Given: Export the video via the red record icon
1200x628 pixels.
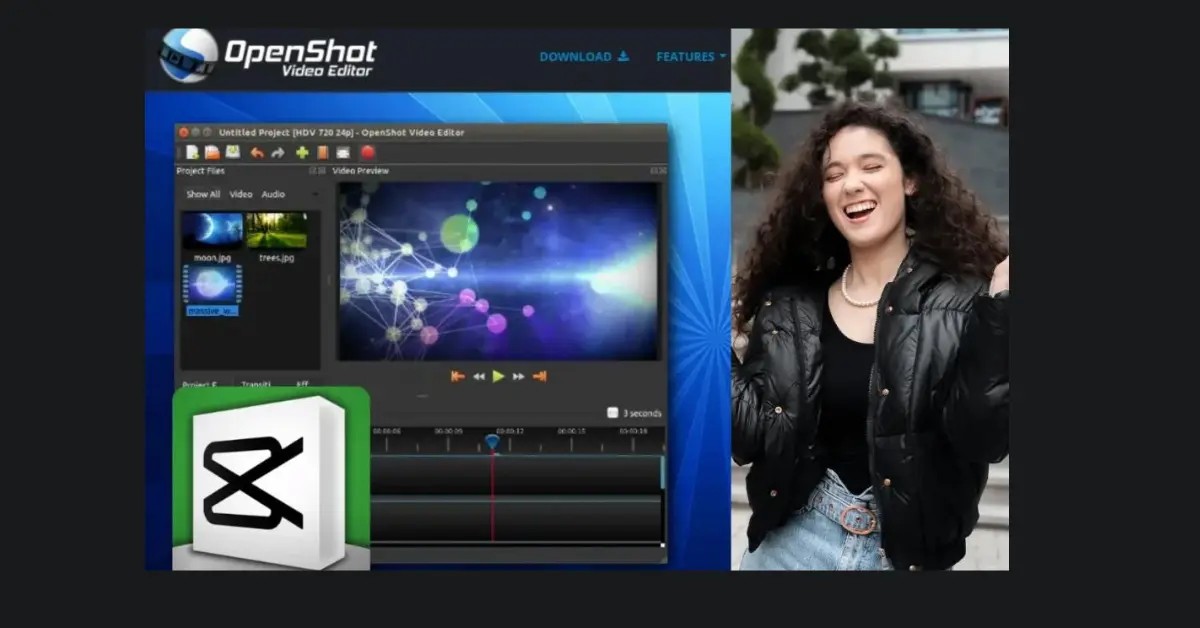Looking at the screenshot, I should (x=369, y=152).
